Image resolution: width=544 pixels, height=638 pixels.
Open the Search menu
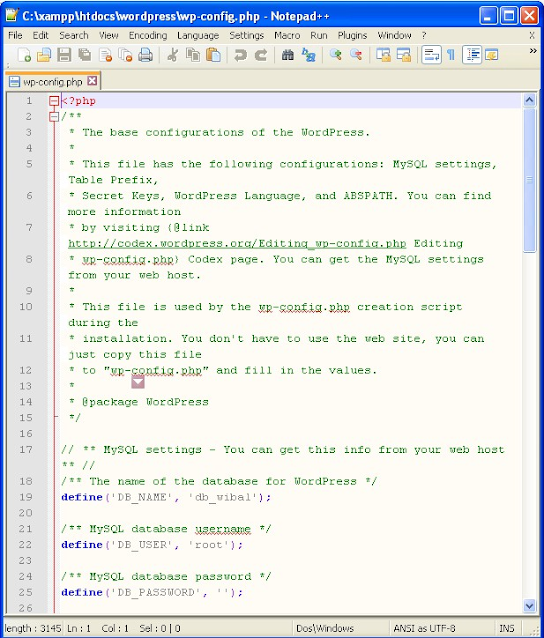[x=74, y=35]
